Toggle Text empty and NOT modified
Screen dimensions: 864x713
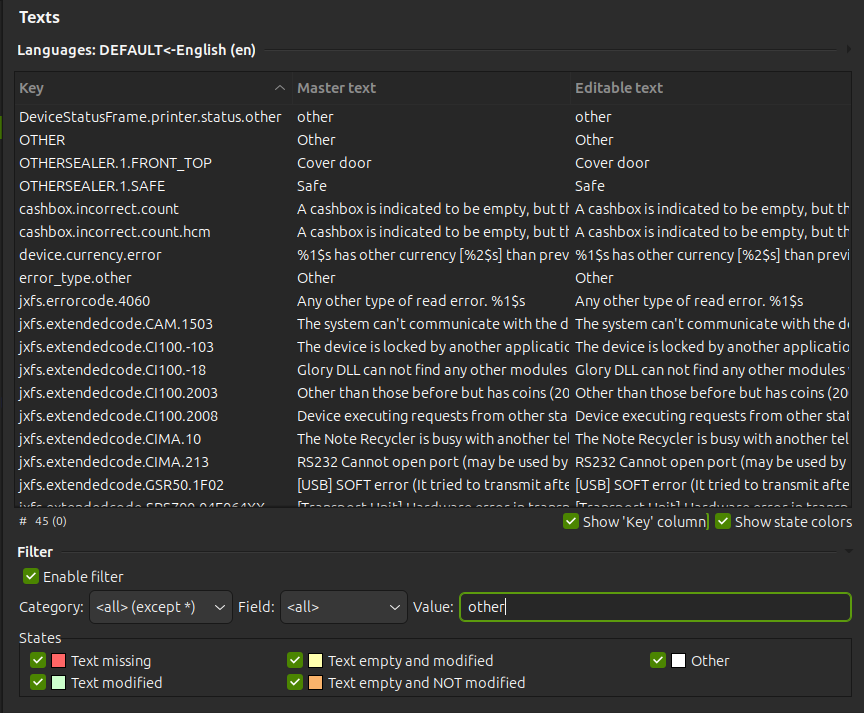tap(295, 682)
